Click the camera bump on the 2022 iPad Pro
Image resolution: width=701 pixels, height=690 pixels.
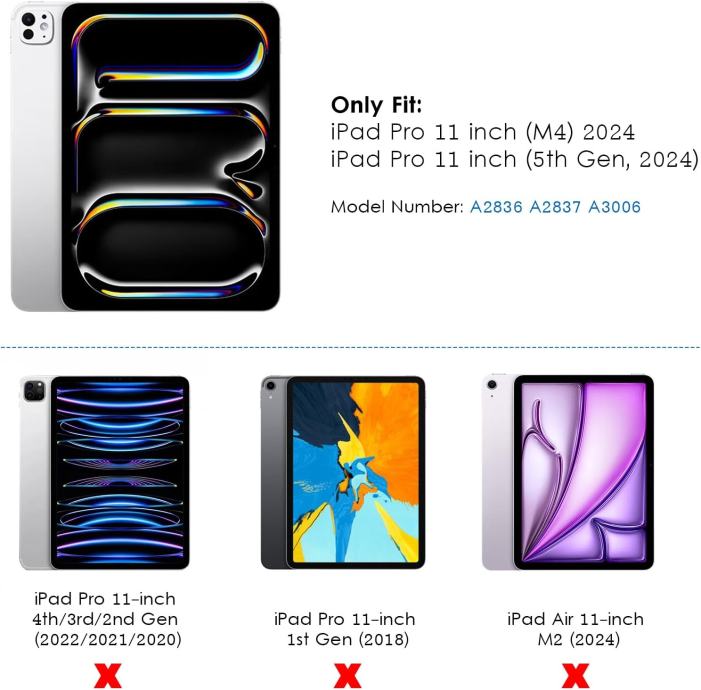(x=34, y=390)
